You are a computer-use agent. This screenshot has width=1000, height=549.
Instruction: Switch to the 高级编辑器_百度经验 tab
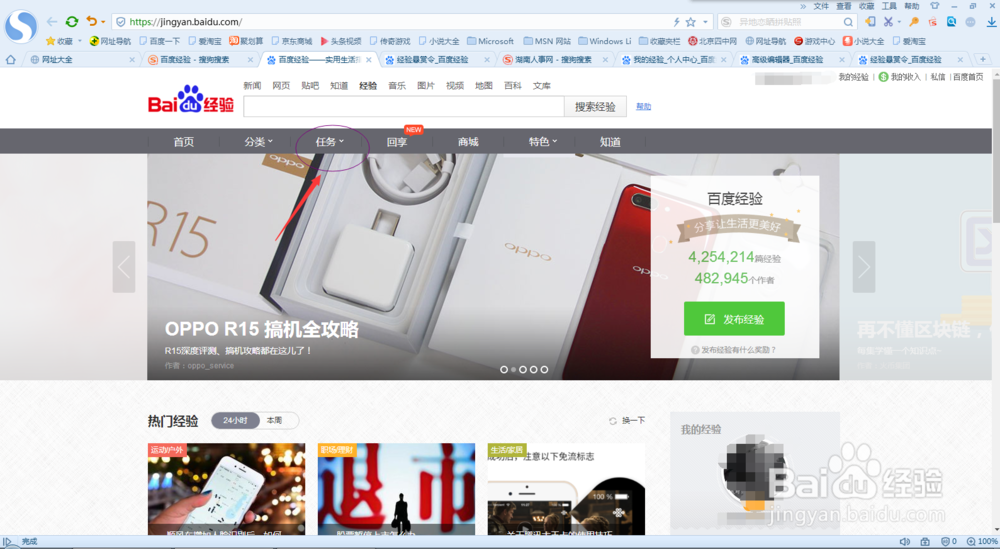pos(792,59)
